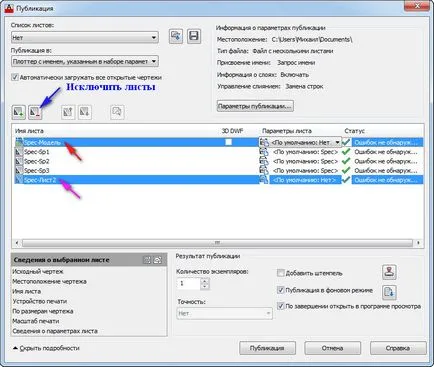Image resolution: width=434 pixels, height=367 pixels.
Task: Click page setup value of the Spec-Sp1 row
Action: click(x=305, y=152)
